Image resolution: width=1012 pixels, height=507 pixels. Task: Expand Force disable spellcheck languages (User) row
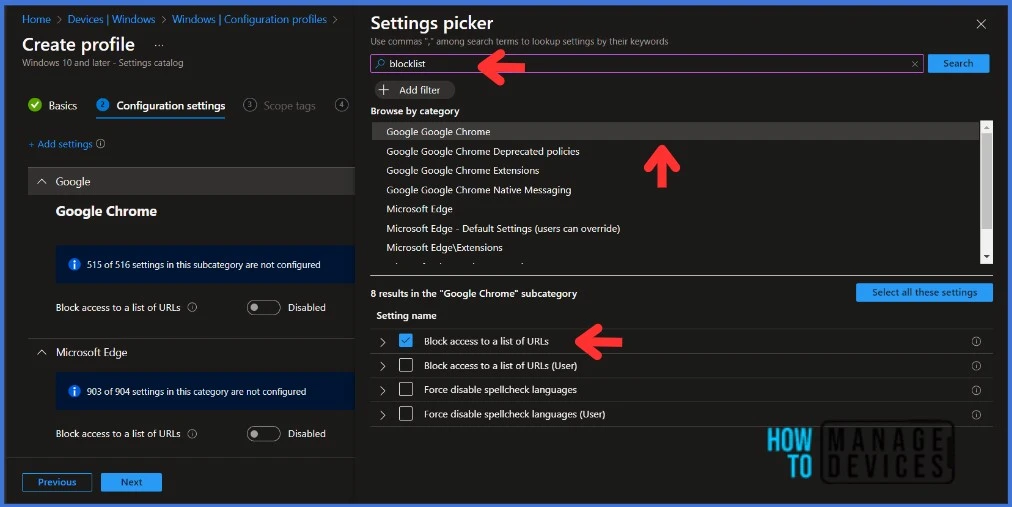tap(383, 415)
